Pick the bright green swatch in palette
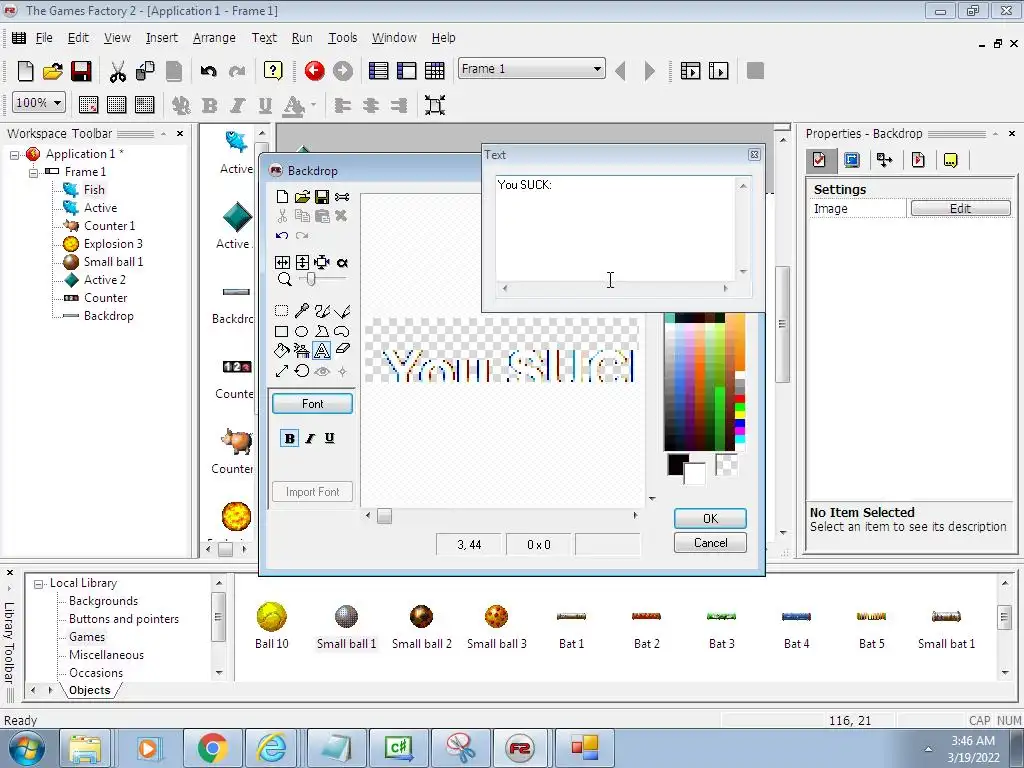Screen dimensions: 1024x768 tap(740, 409)
